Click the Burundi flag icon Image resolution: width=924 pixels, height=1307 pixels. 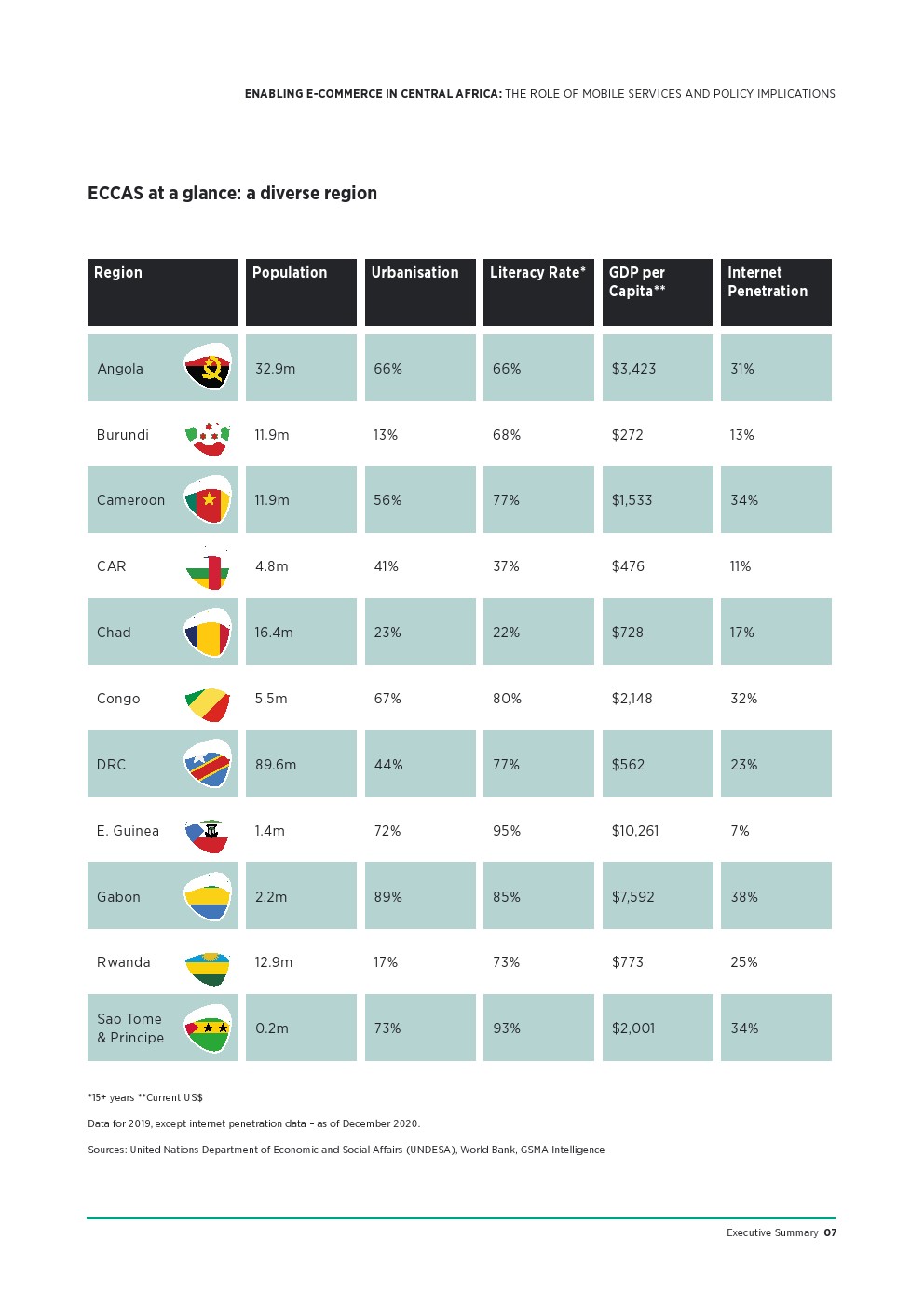[x=207, y=435]
